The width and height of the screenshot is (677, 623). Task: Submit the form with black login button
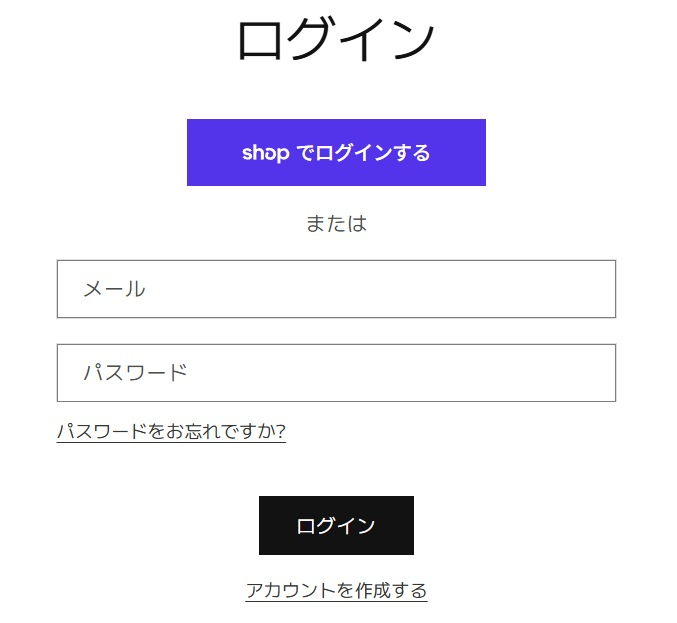click(x=336, y=525)
